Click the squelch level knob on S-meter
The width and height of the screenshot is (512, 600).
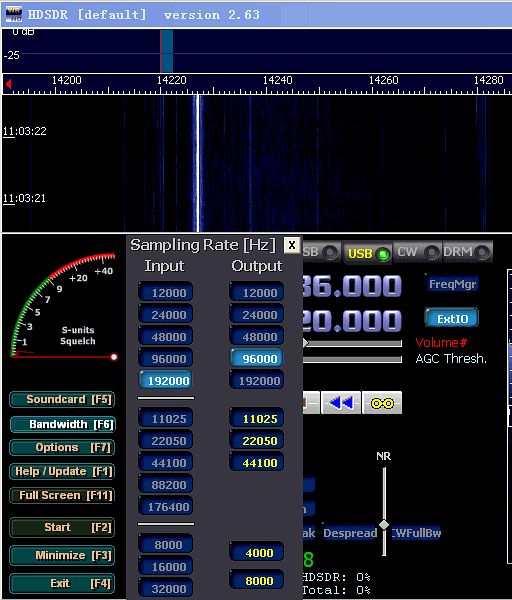pyautogui.click(x=114, y=357)
